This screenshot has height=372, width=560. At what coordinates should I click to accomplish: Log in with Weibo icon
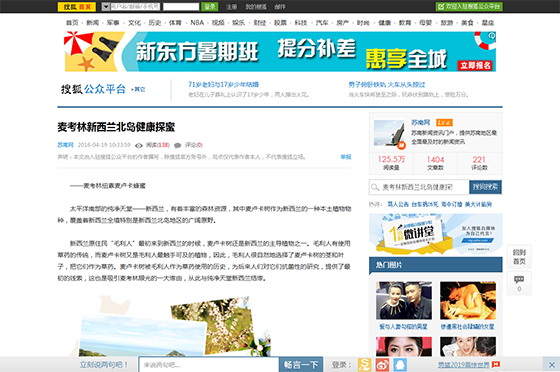pyautogui.click(x=382, y=365)
